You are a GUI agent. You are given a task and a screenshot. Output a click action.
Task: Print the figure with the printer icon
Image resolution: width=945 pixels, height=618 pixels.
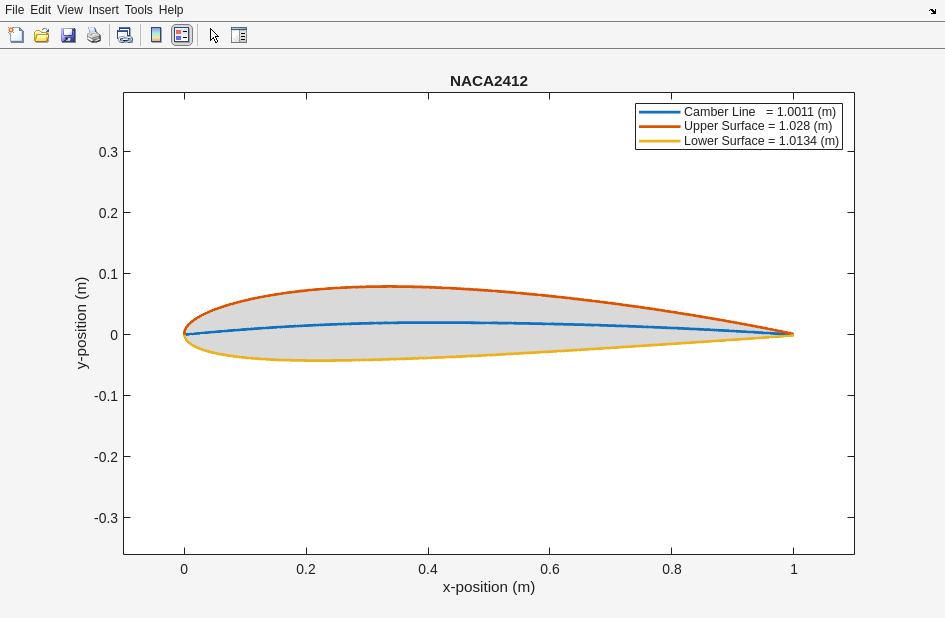94,35
